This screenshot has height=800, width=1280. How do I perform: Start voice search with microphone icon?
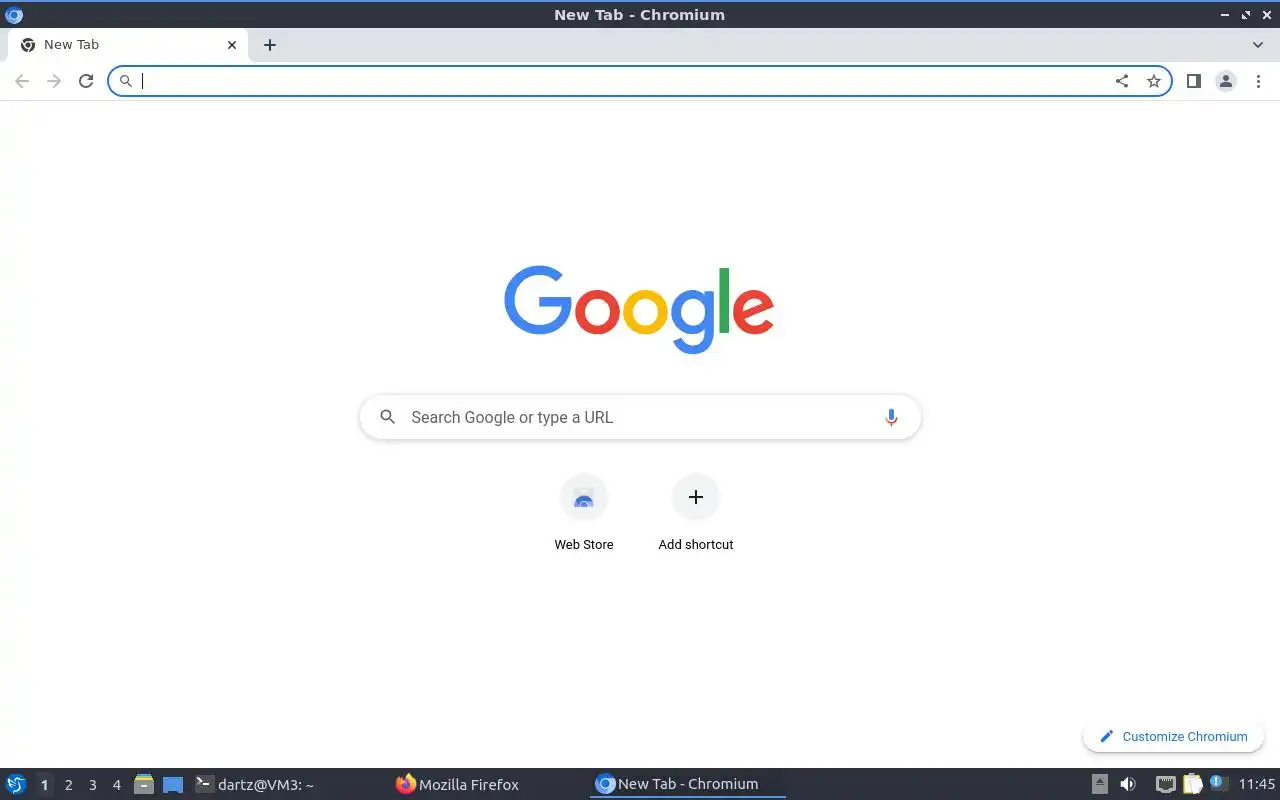click(x=891, y=417)
